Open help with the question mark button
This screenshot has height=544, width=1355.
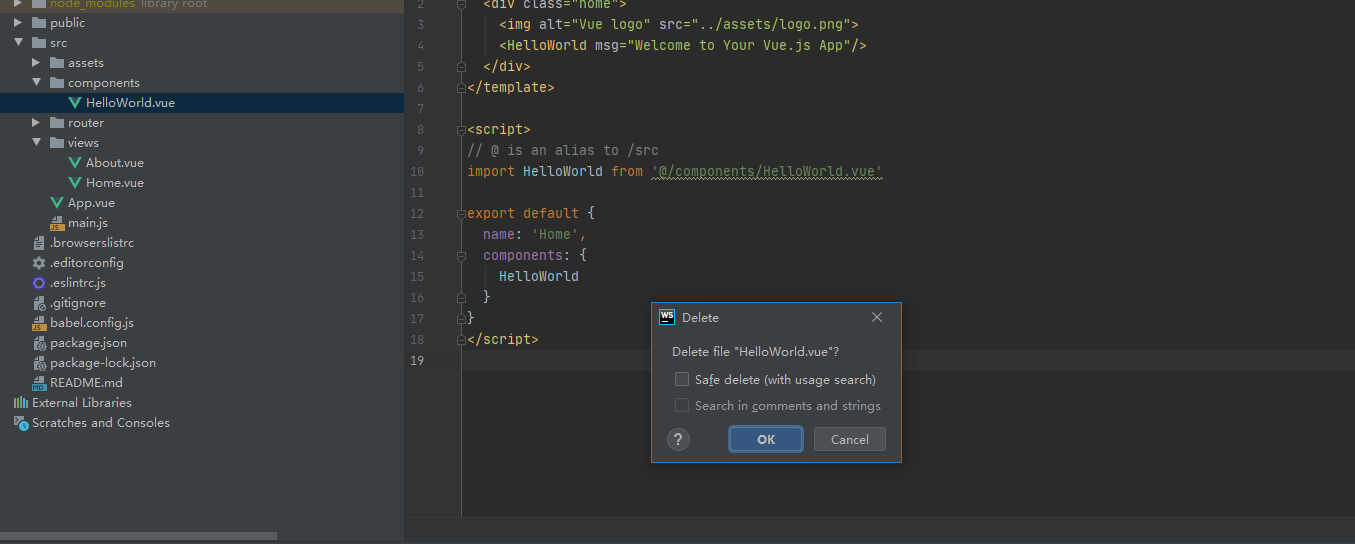click(678, 439)
